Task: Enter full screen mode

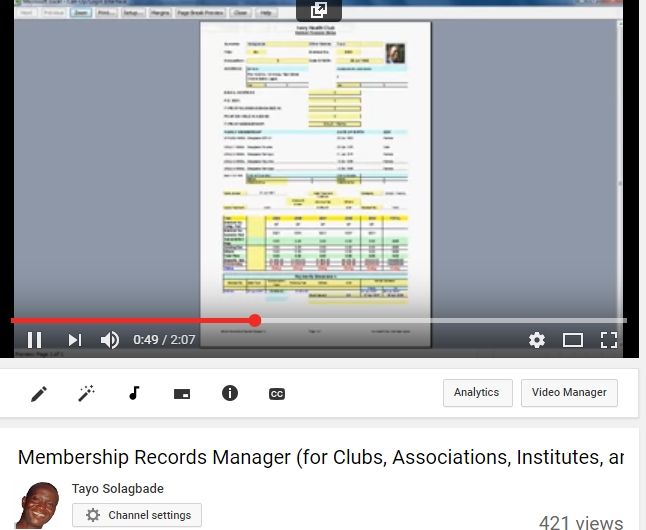Action: 609,340
